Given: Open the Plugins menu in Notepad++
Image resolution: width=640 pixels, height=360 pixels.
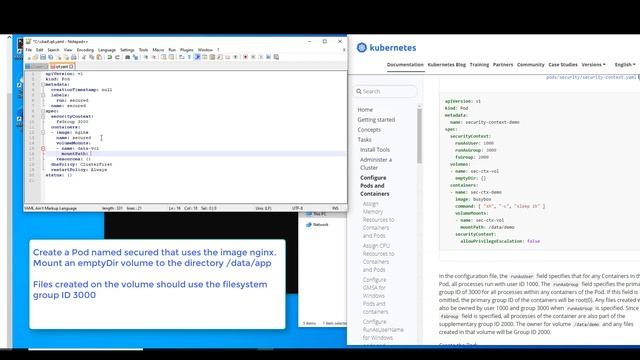Looking at the screenshot, I should click(187, 50).
